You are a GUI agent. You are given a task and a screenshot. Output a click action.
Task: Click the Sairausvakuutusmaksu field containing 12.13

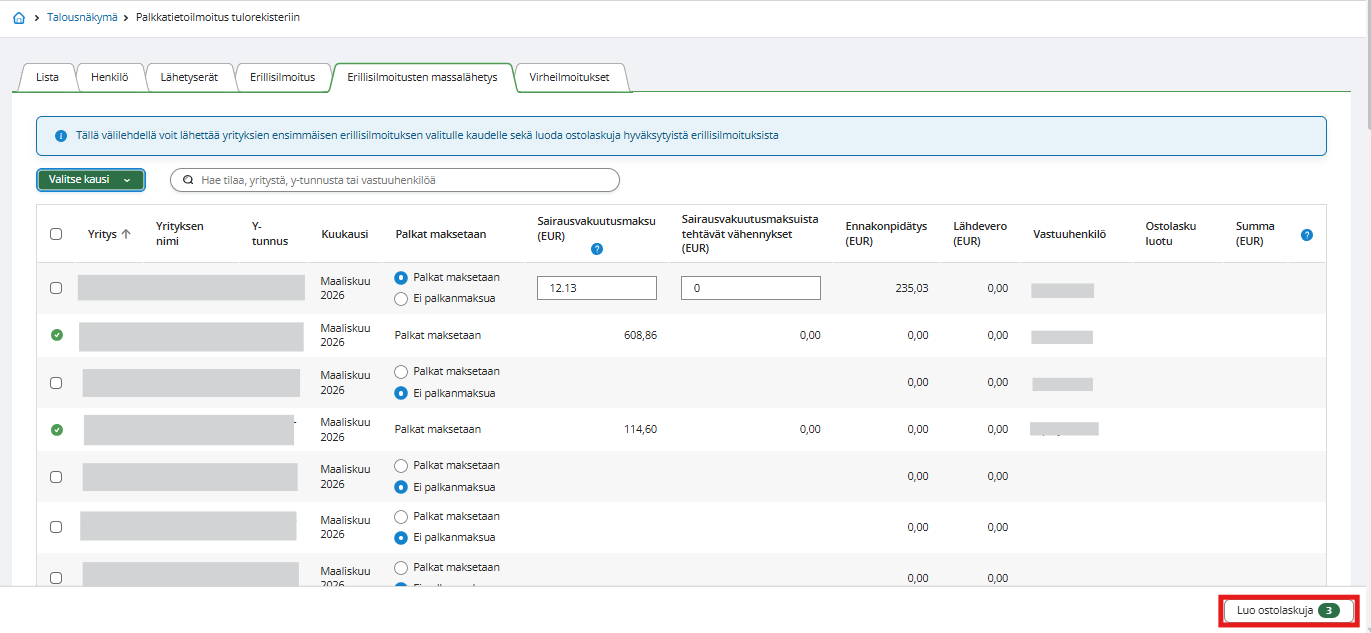pos(596,288)
